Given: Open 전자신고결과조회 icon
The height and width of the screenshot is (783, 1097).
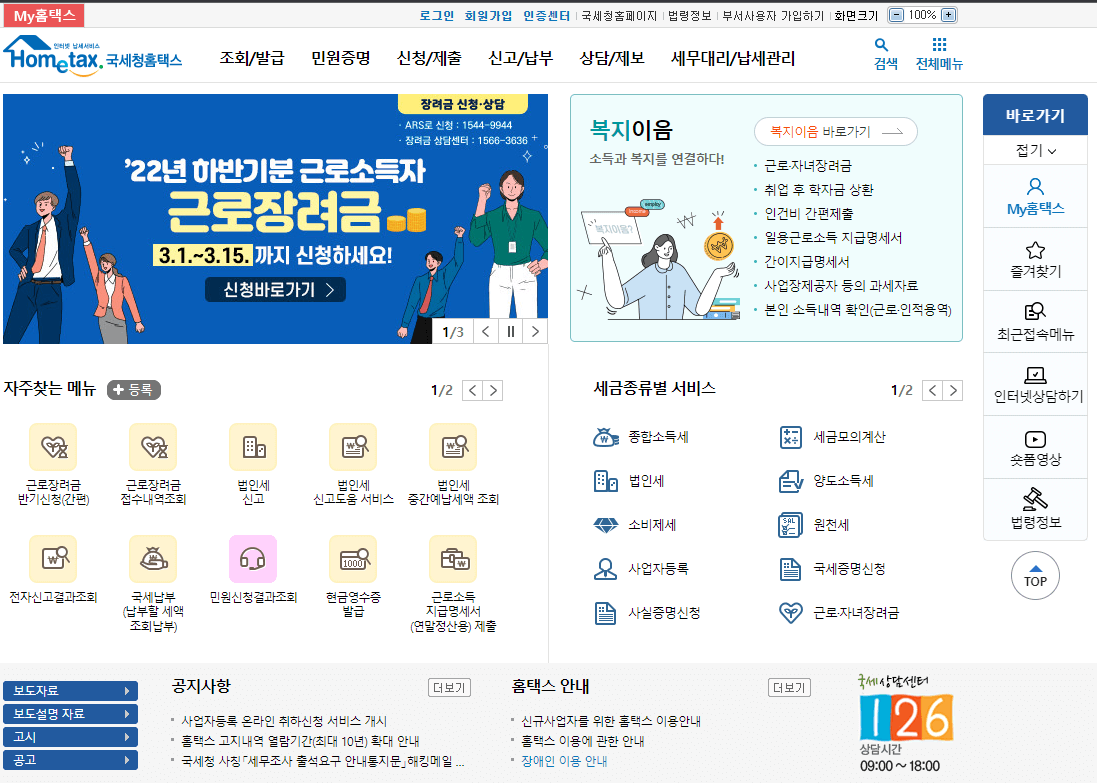Looking at the screenshot, I should (53, 558).
